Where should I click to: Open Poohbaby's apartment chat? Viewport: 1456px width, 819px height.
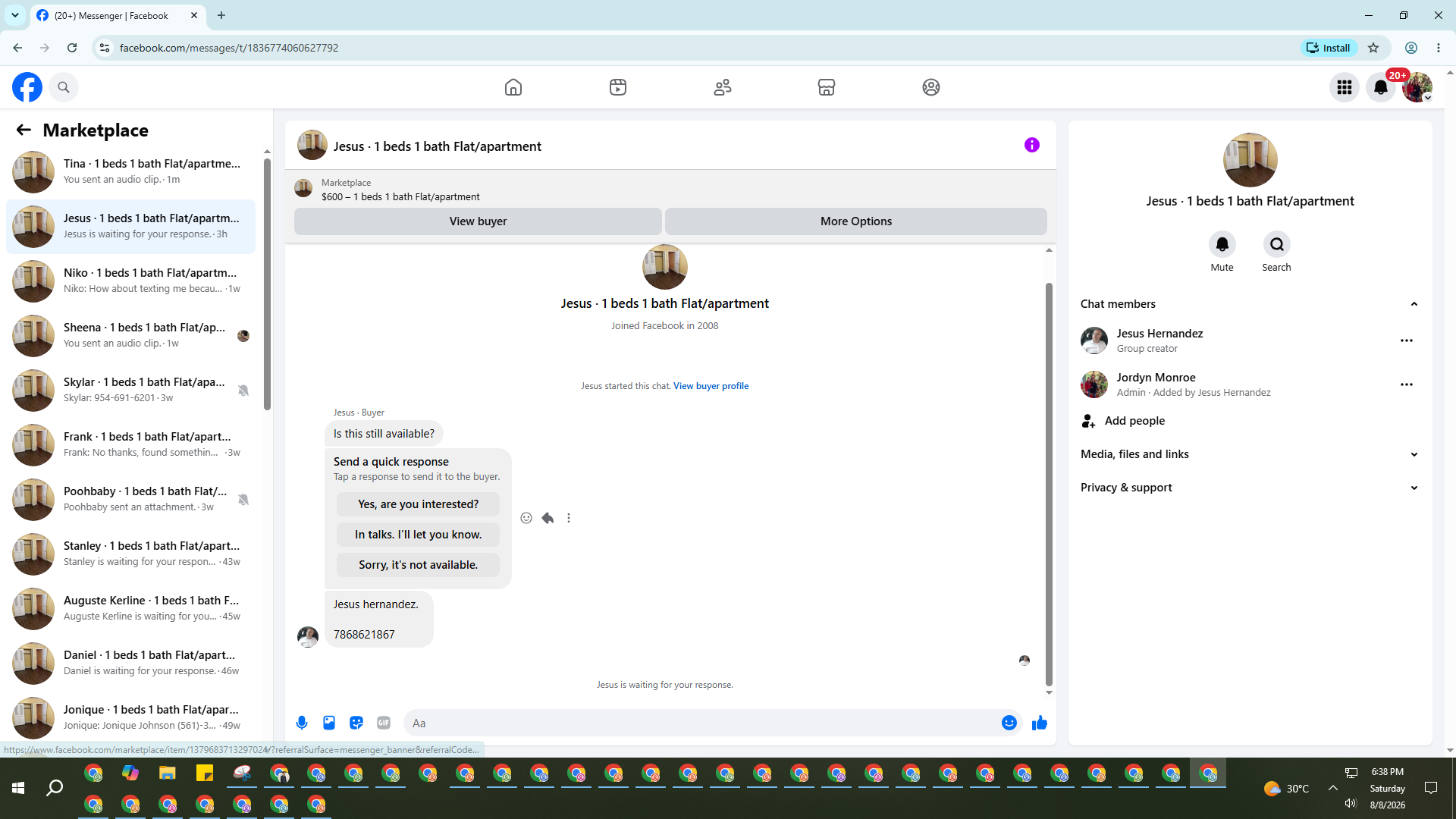click(130, 499)
